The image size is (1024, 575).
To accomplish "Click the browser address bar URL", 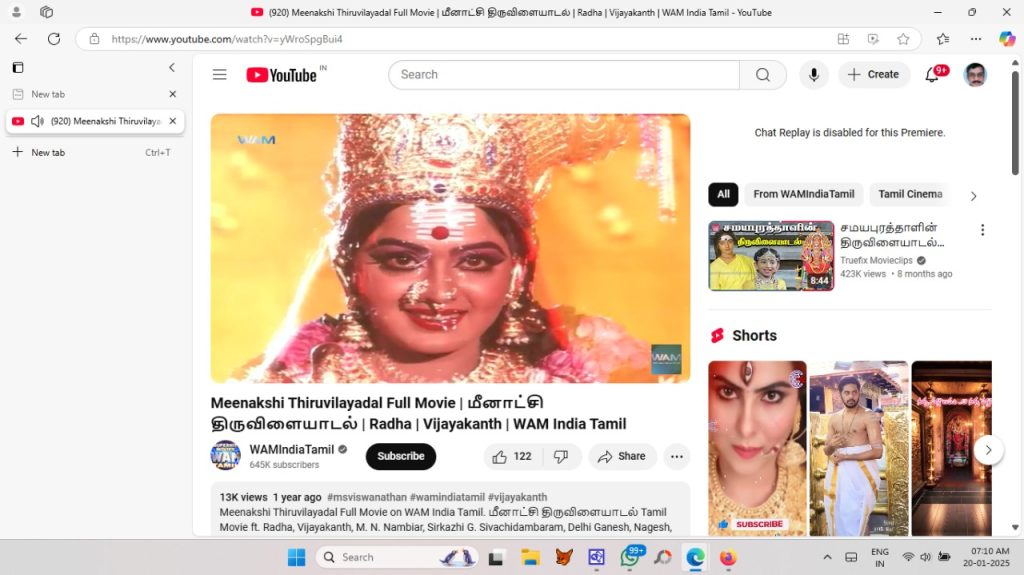I will click(227, 39).
